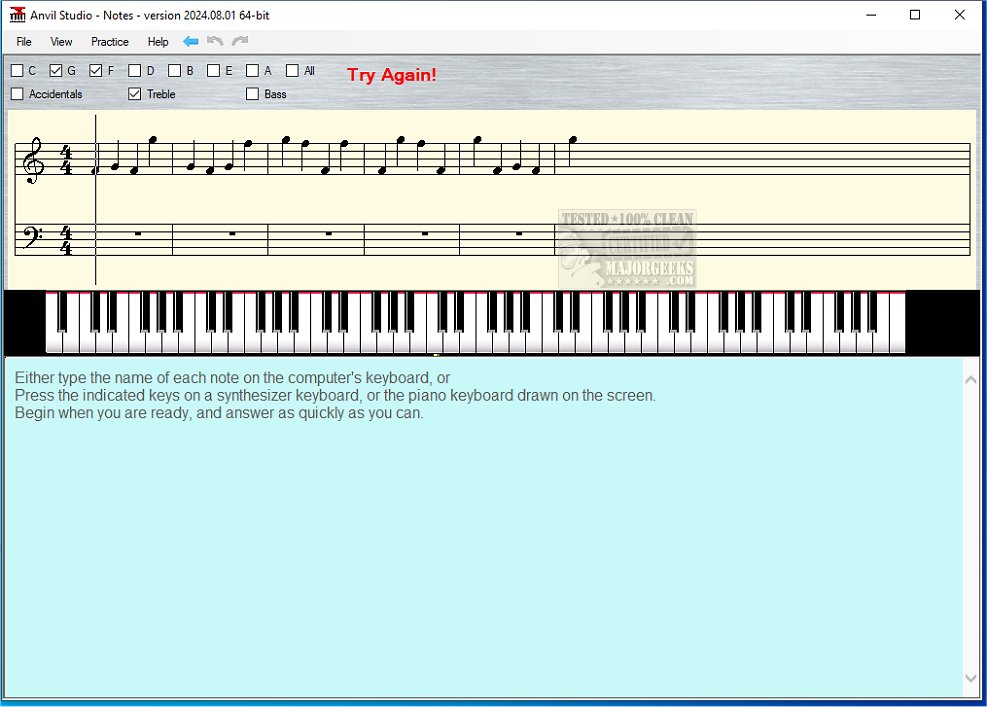Uncheck the G note checkbox
The image size is (987, 707).
[x=56, y=71]
